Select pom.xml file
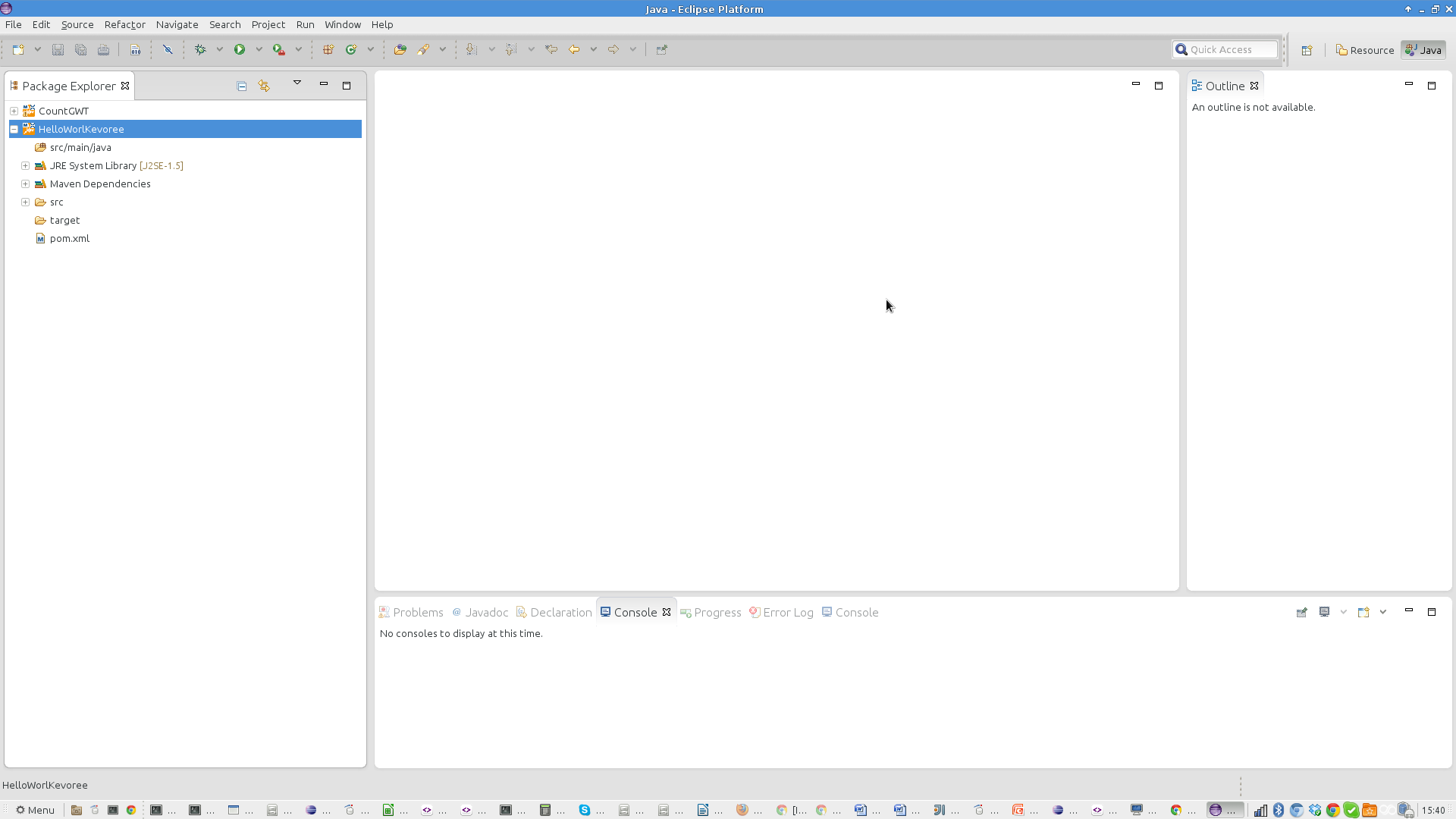The height and width of the screenshot is (819, 1456). coord(69,238)
